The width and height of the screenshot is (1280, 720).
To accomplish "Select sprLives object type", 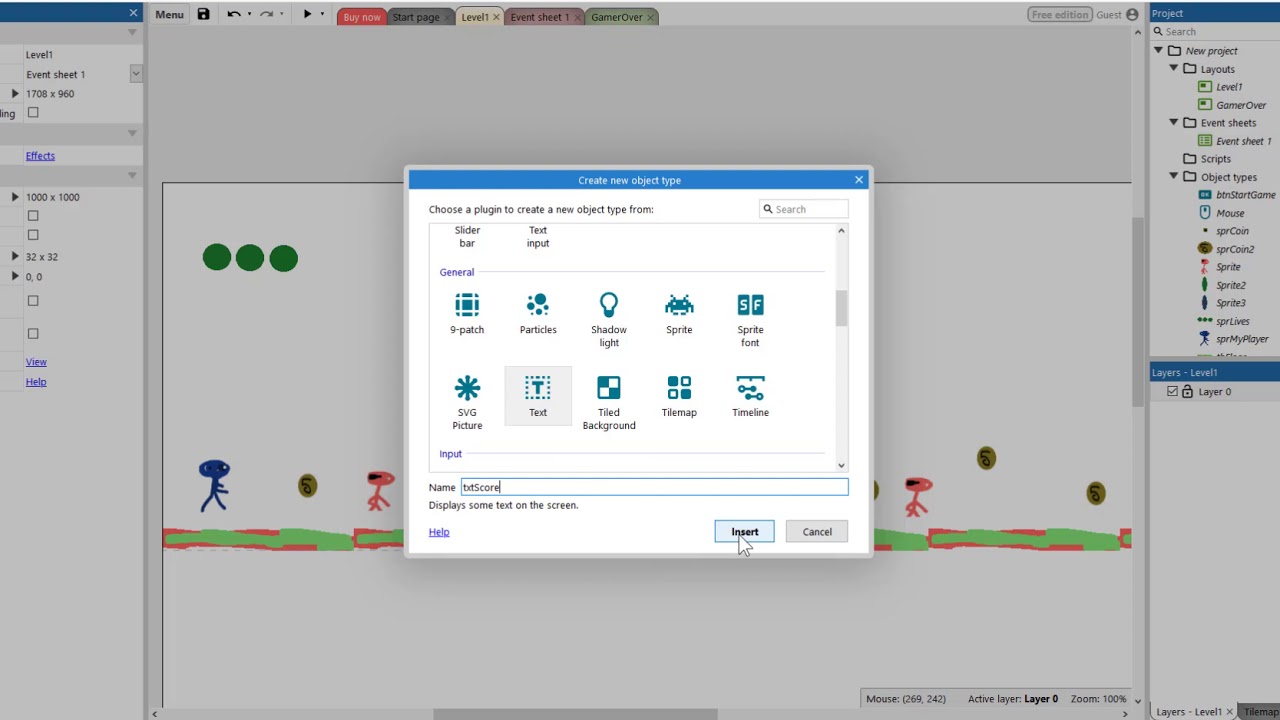I will coord(1233,321).
